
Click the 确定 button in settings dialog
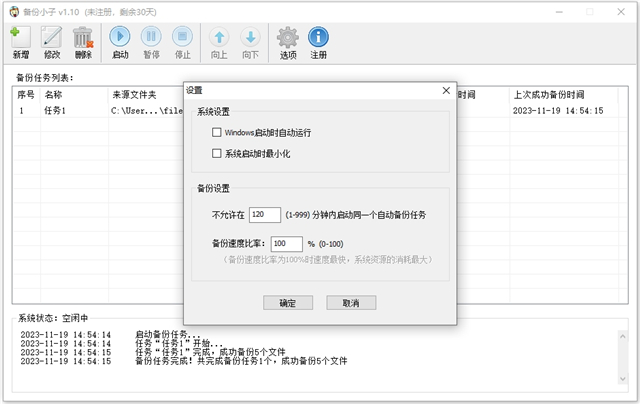point(288,303)
